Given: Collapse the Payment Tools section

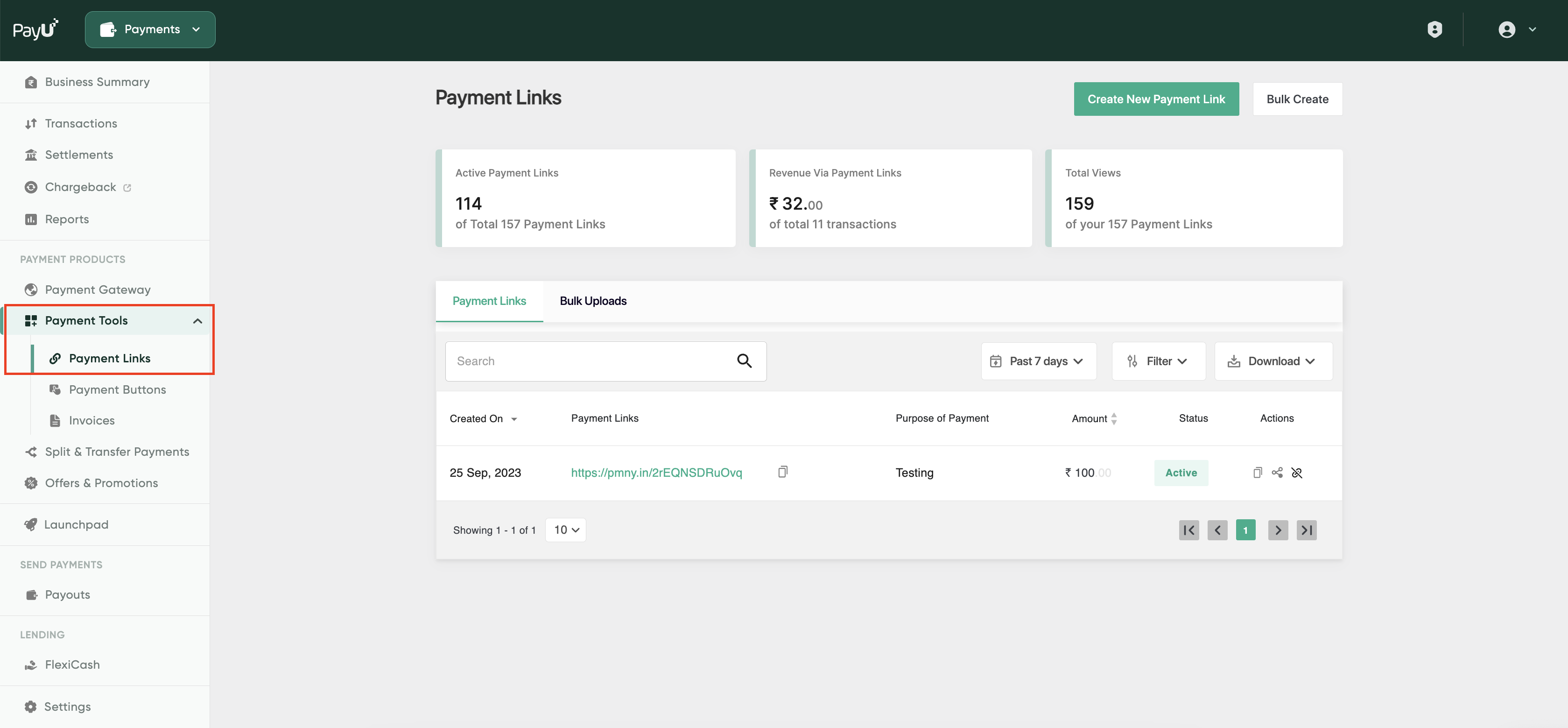Looking at the screenshot, I should (x=197, y=321).
